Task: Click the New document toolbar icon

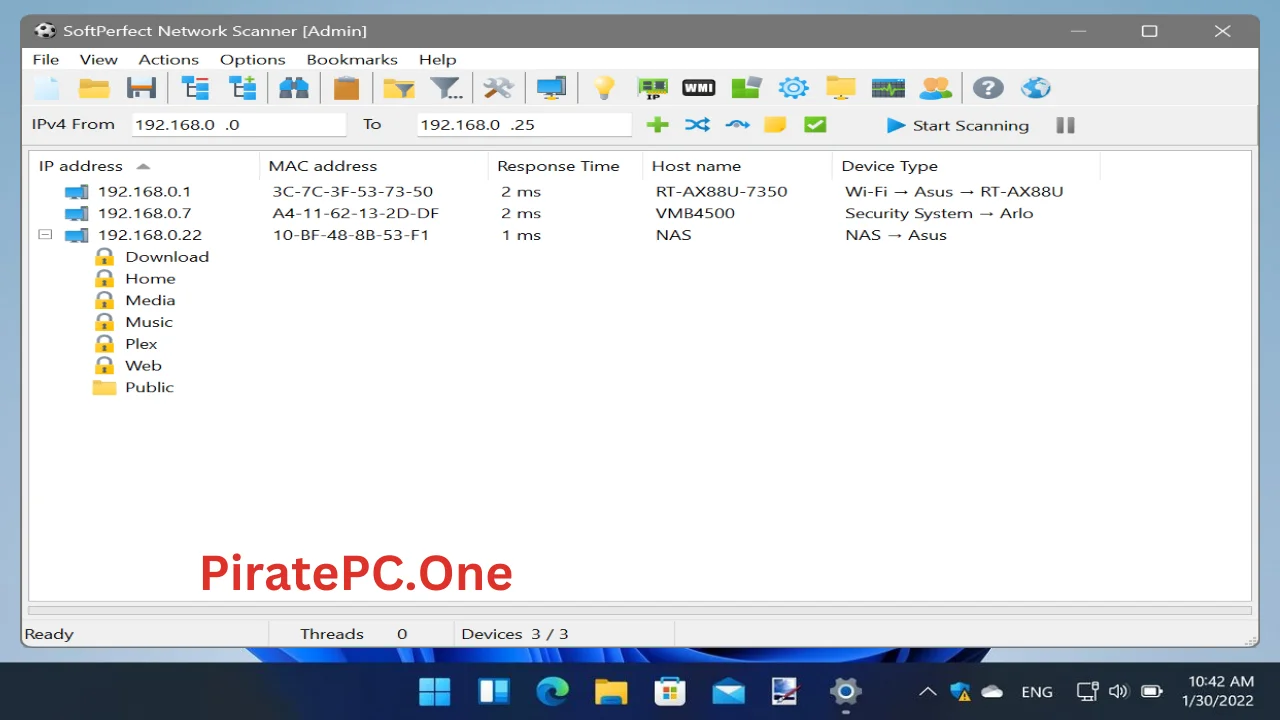Action: pyautogui.click(x=47, y=88)
